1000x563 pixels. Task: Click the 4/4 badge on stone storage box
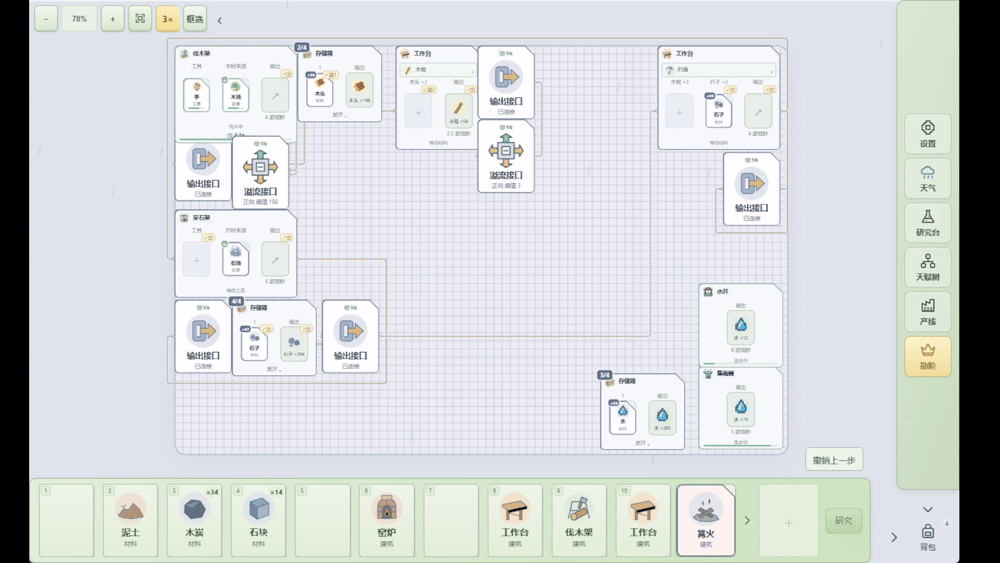[x=236, y=301]
